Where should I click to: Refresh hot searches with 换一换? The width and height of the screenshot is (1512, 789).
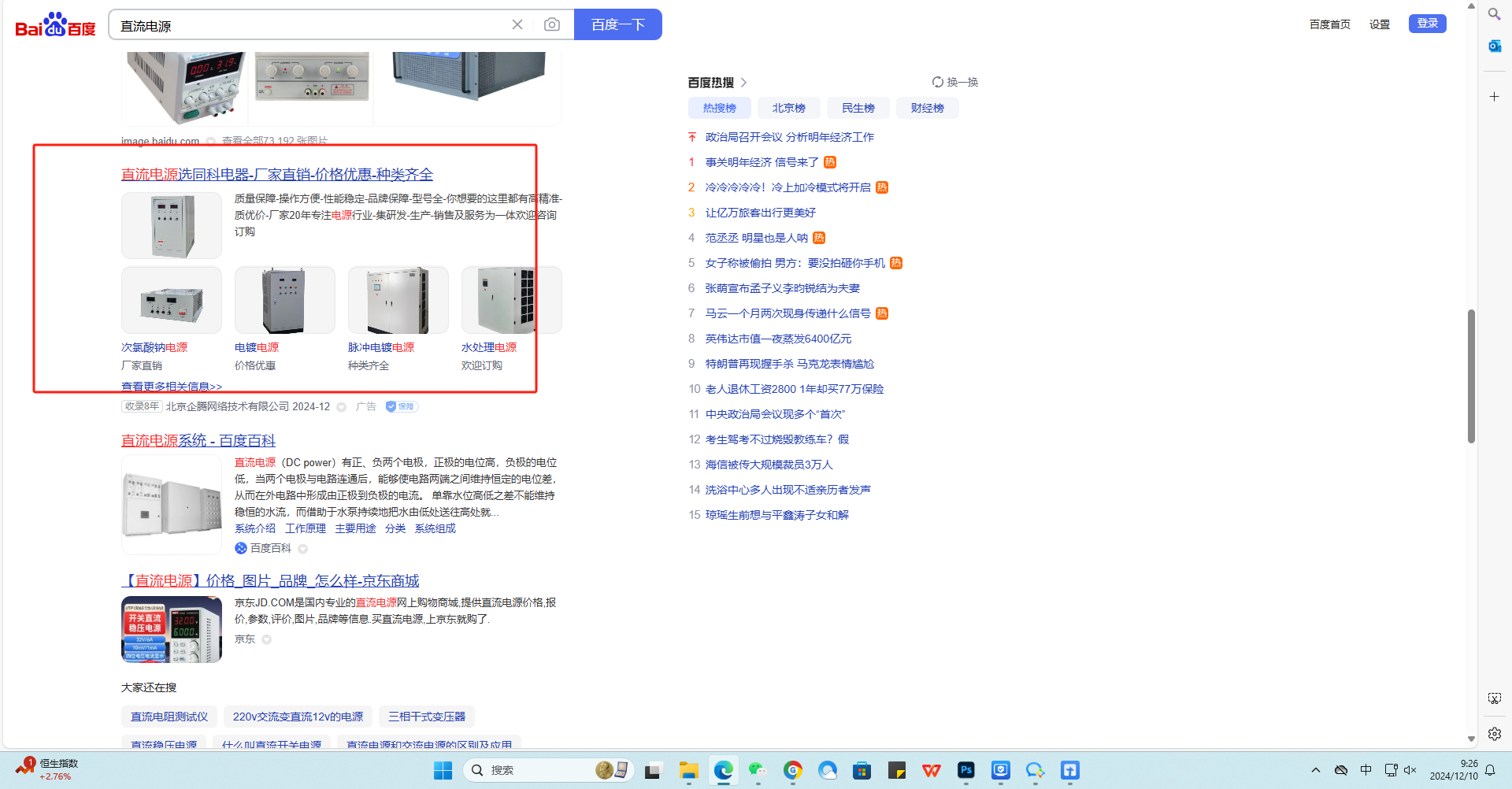955,82
